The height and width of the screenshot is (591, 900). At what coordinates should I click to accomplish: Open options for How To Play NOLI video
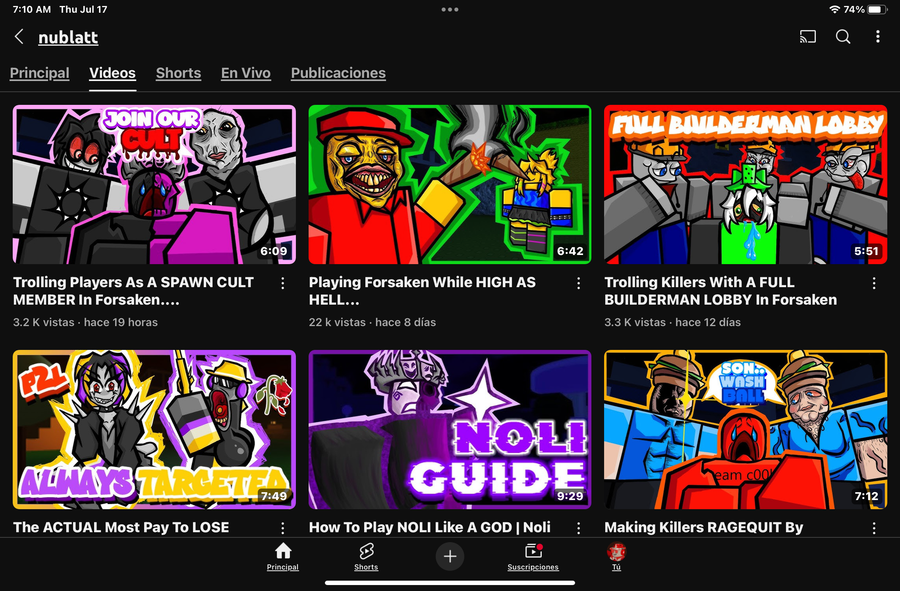pos(578,528)
